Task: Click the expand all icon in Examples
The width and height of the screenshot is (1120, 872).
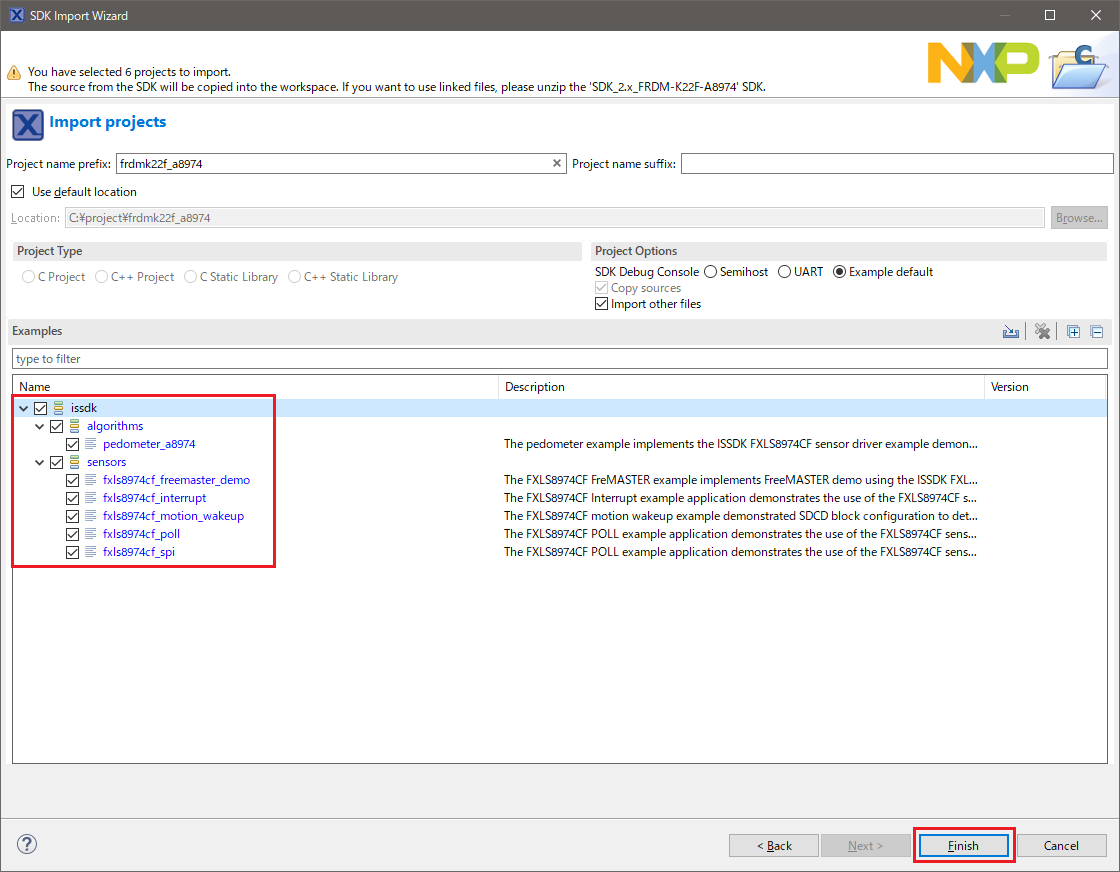Action: pos(1074,332)
